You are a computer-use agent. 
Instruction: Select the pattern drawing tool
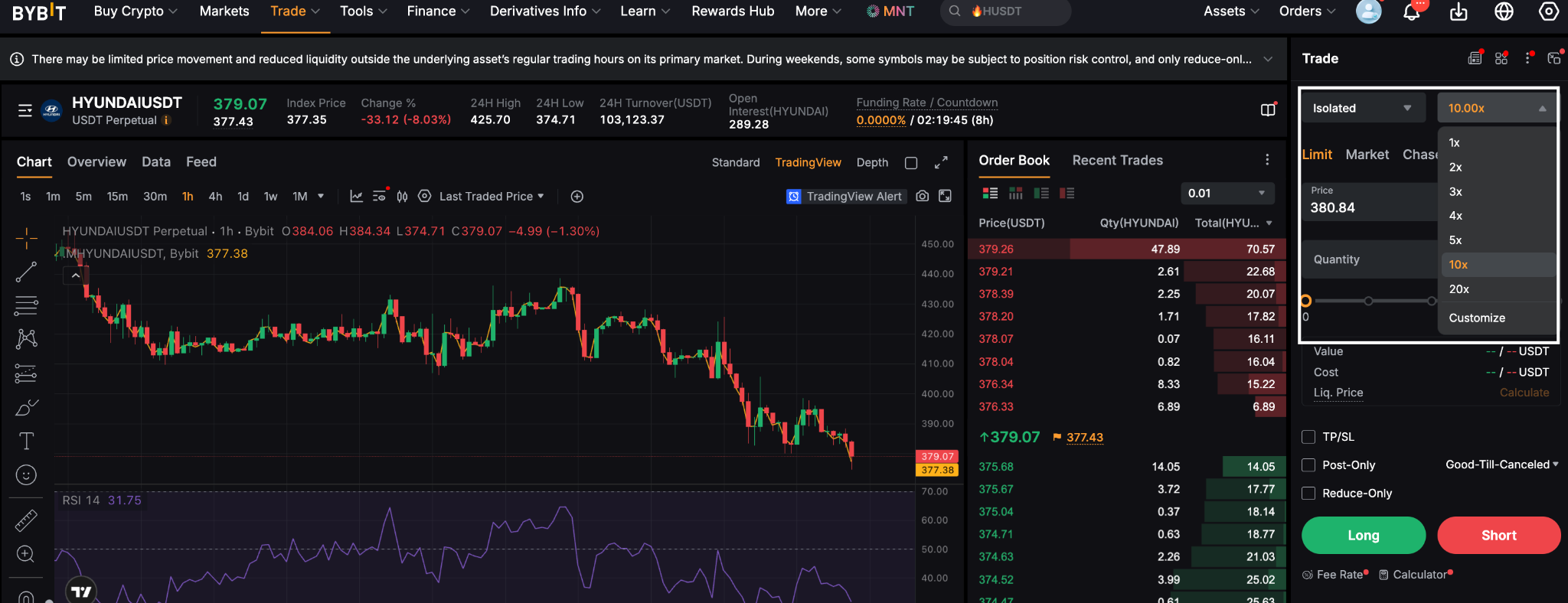[x=26, y=339]
